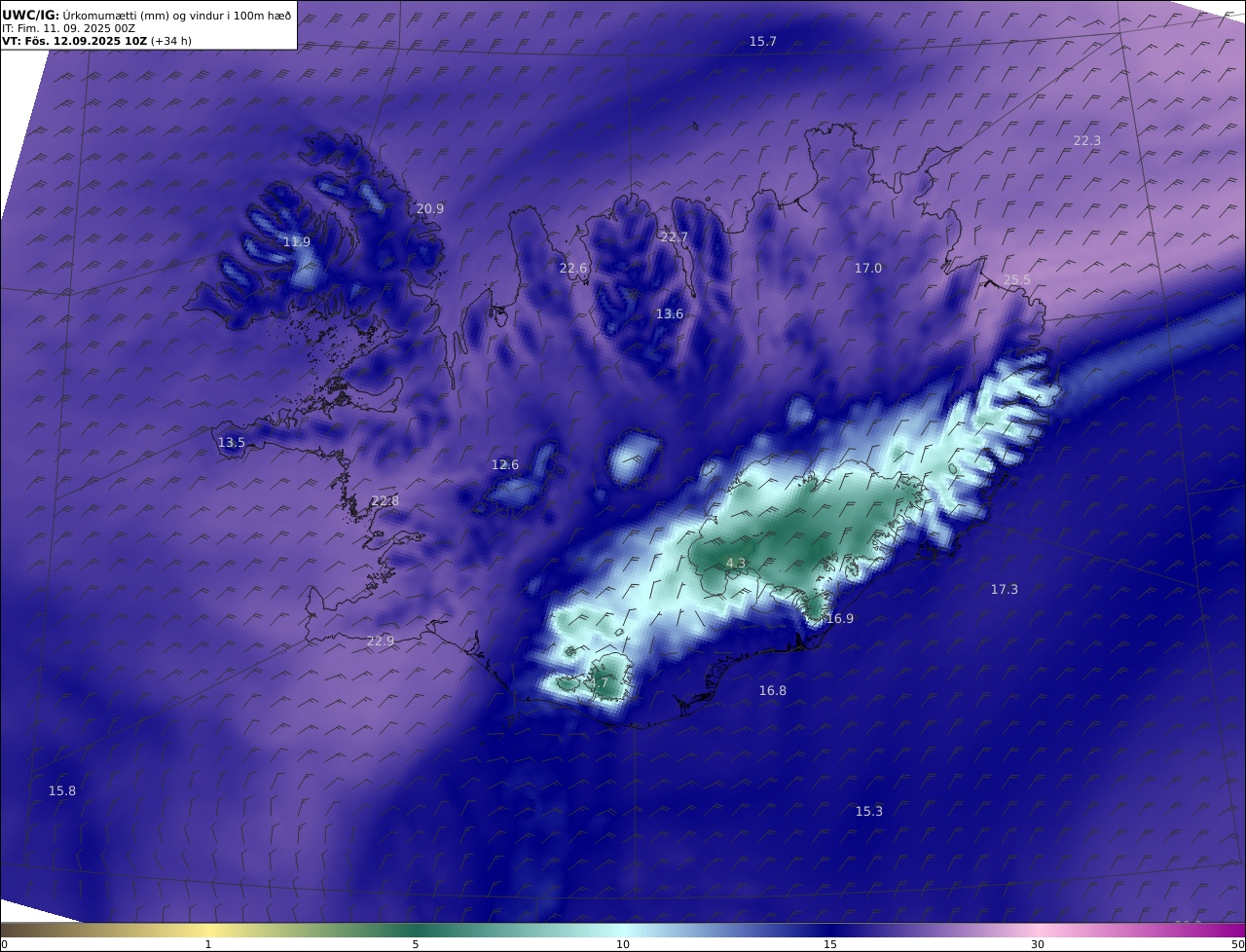Image resolution: width=1246 pixels, height=952 pixels.
Task: Click the valid time line "VT: Fös. 12.09.2025 10Z"
Action: 74,41
